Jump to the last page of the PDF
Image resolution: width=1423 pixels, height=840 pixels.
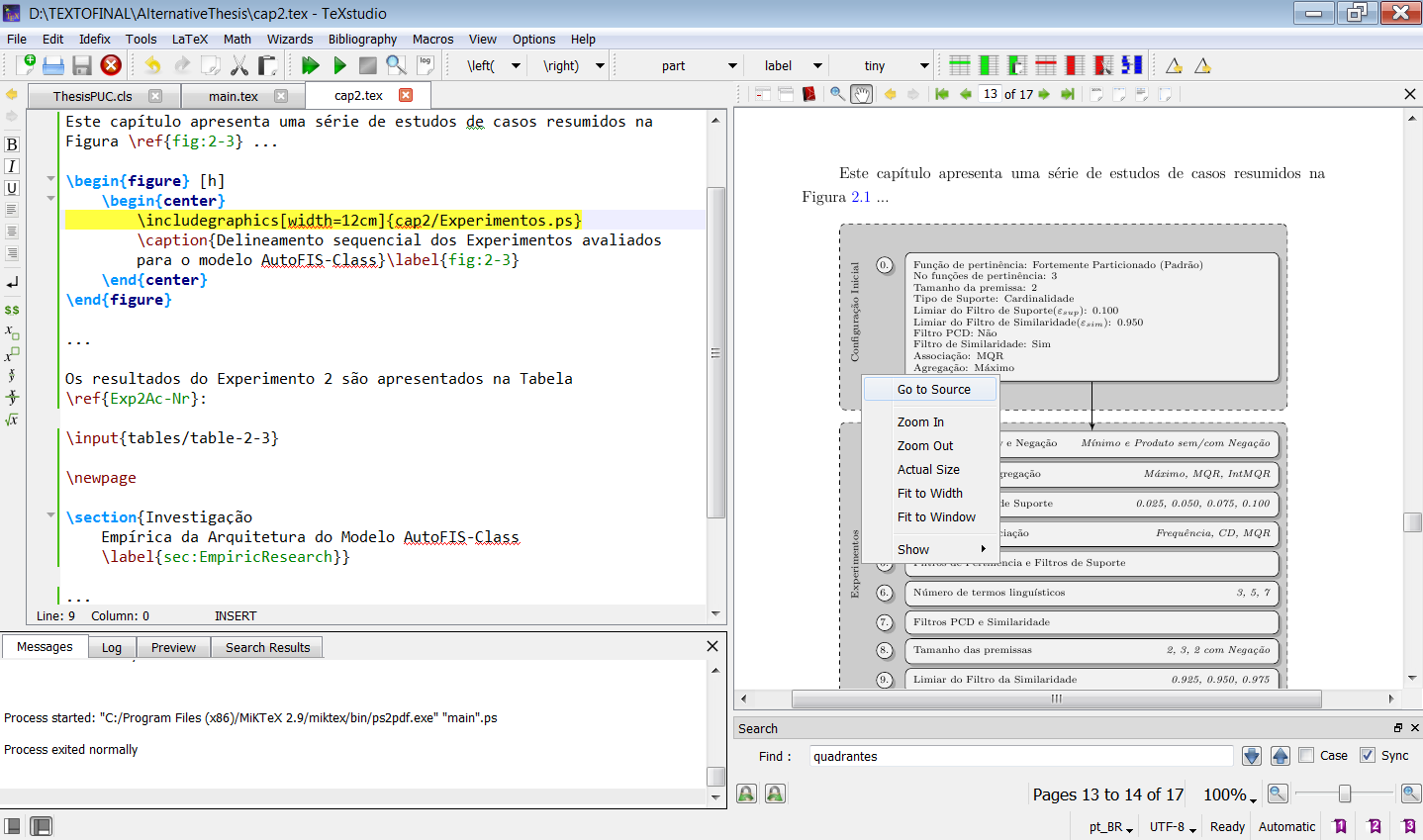tap(1068, 94)
